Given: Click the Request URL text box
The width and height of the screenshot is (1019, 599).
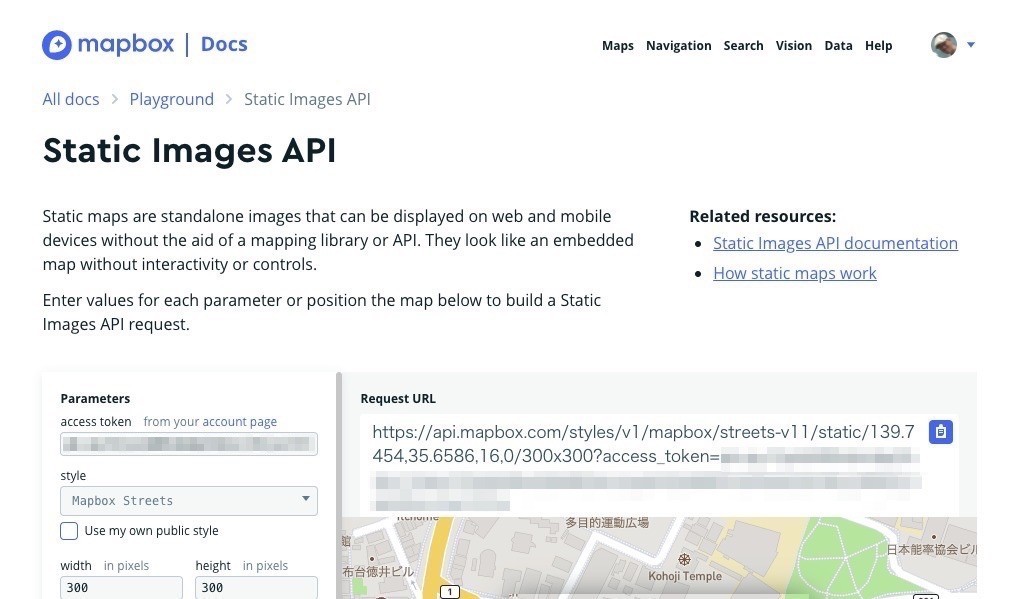Looking at the screenshot, I should (659, 465).
